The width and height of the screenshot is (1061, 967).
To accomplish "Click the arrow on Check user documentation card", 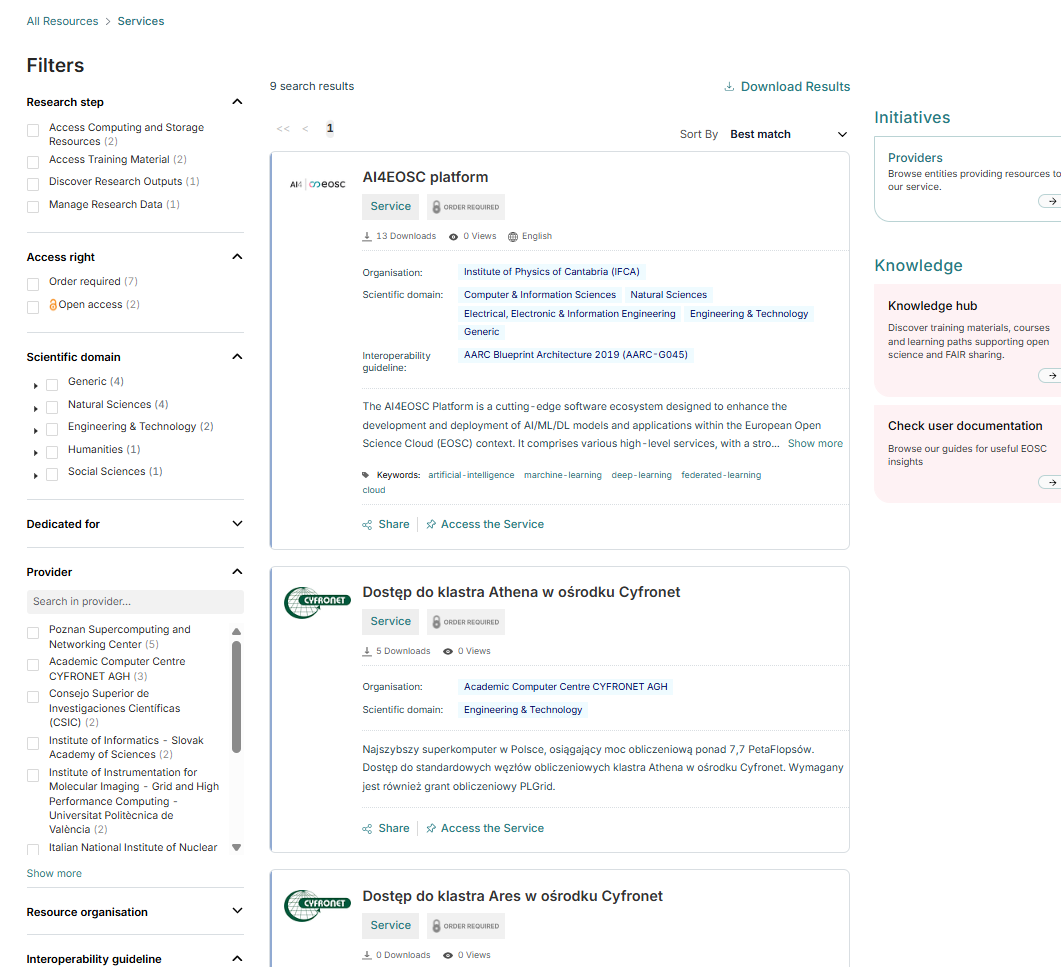I will pos(1050,482).
